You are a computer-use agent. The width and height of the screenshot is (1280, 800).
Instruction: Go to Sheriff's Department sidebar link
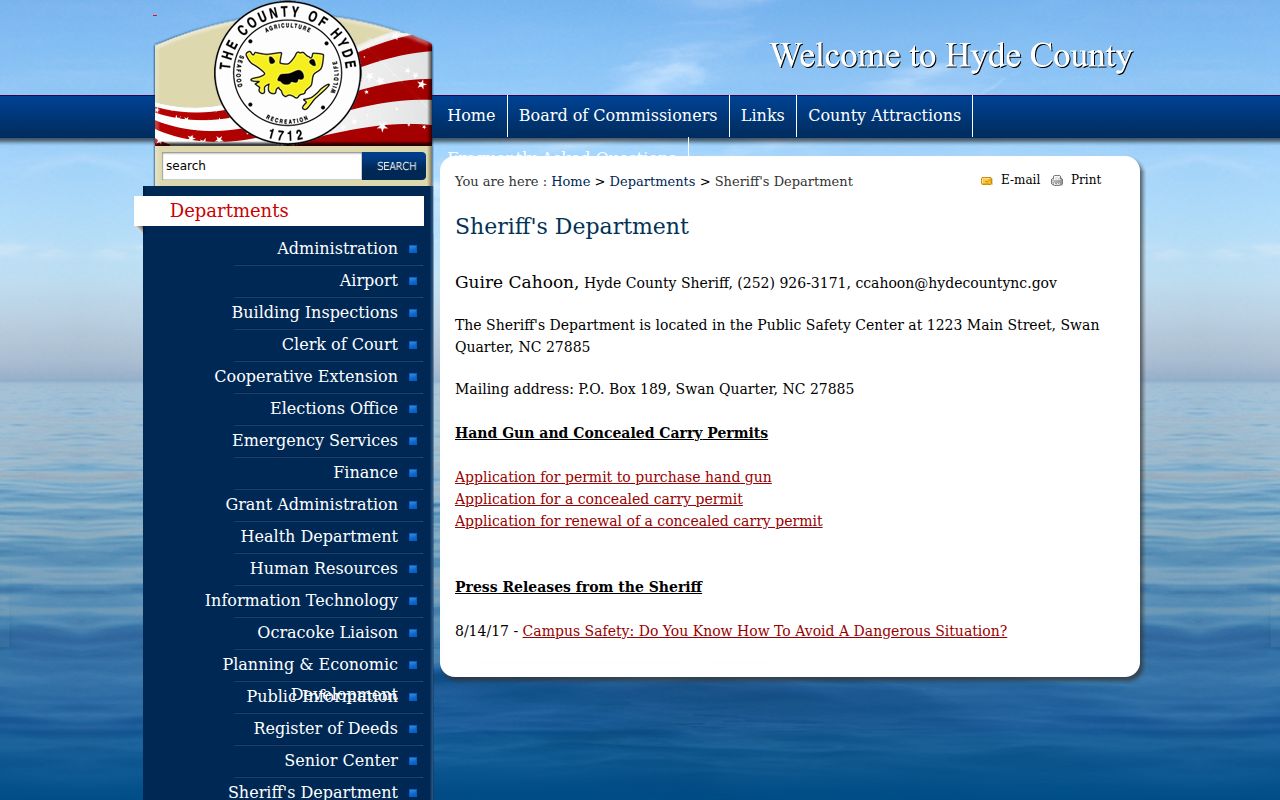[x=313, y=791]
